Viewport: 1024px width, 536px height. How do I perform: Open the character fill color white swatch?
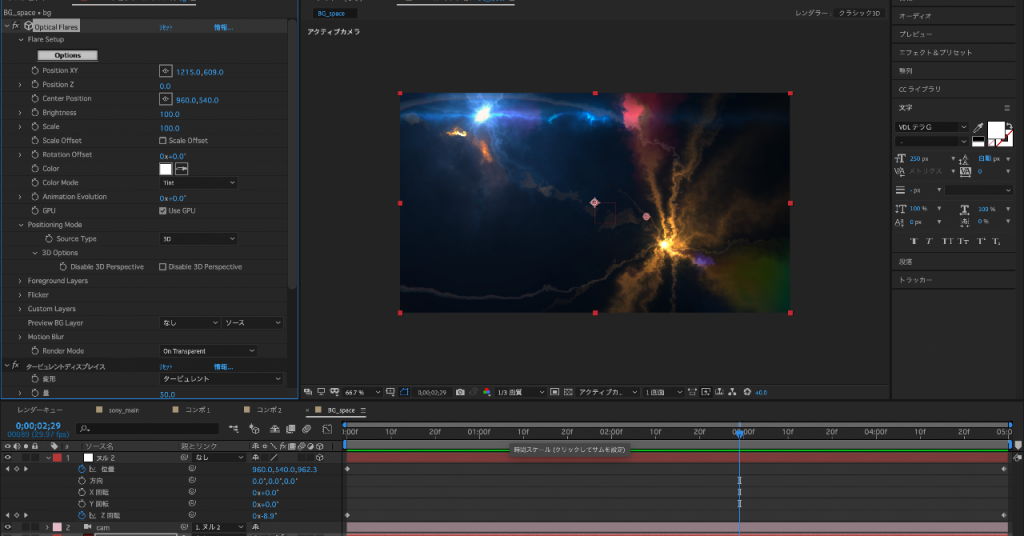click(x=996, y=130)
